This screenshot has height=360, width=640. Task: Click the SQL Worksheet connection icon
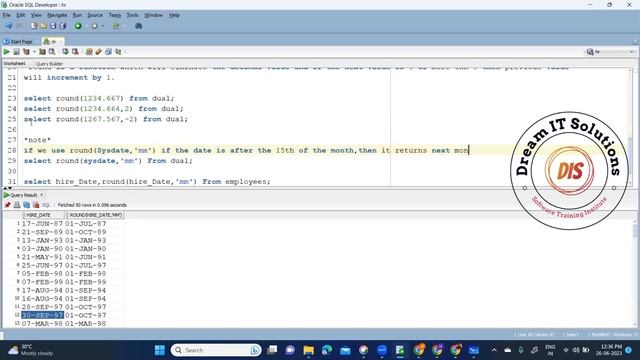[116, 26]
